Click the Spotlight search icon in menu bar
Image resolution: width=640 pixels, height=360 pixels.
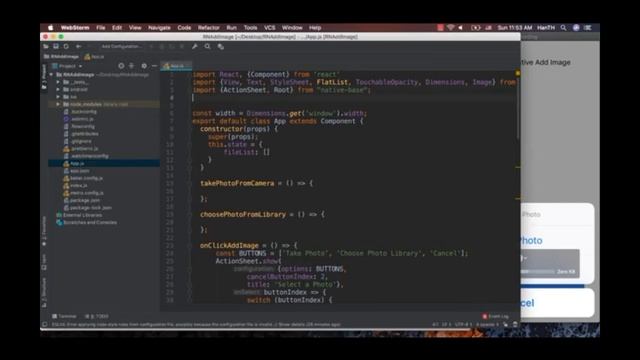click(563, 28)
